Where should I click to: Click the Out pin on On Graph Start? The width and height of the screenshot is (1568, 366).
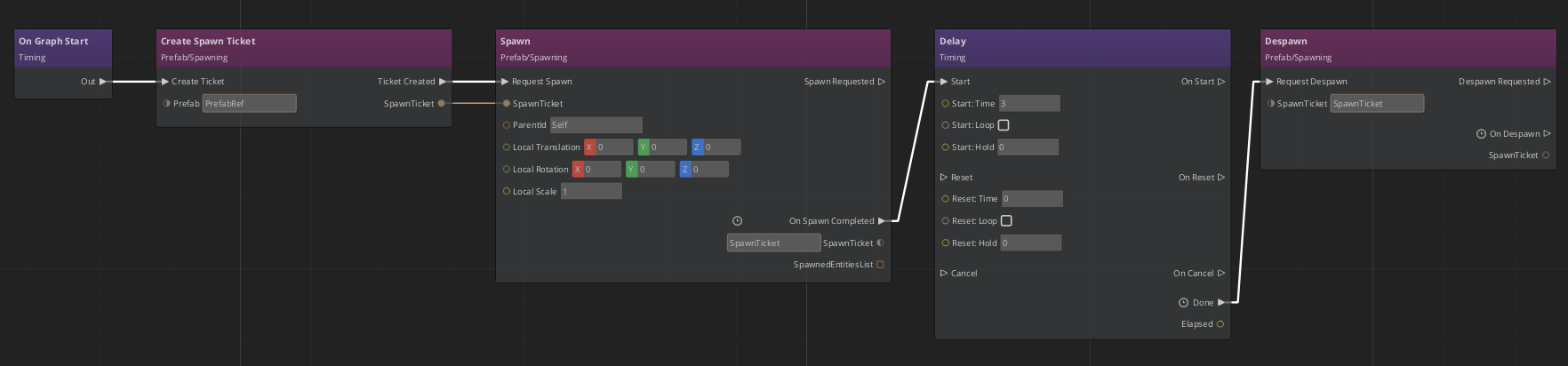103,82
